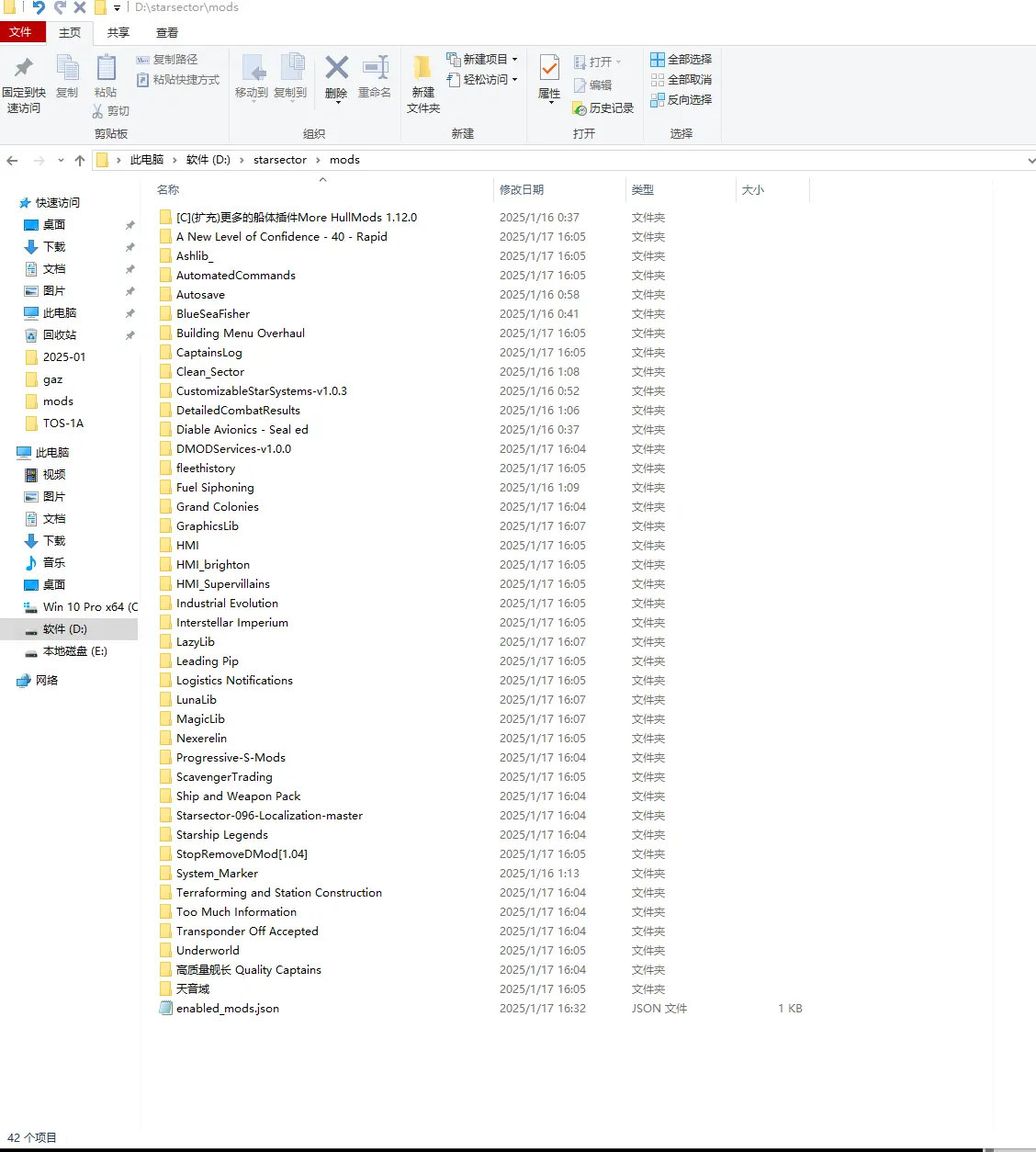Screen dimensions: 1036x1152
Task: Open the File (文件) menu tab
Action: pos(20,32)
